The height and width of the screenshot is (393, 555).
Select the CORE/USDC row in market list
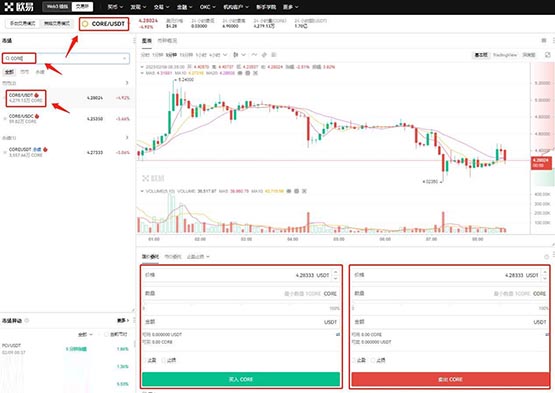coord(67,119)
